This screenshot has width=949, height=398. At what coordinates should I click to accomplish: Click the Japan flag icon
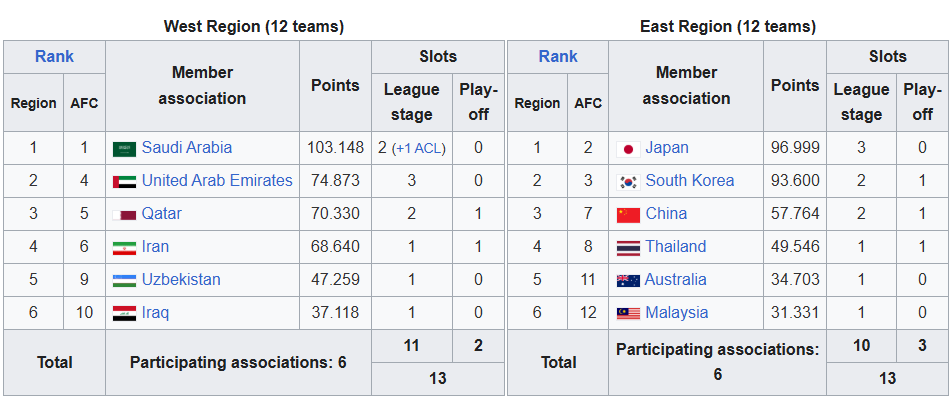coord(628,149)
